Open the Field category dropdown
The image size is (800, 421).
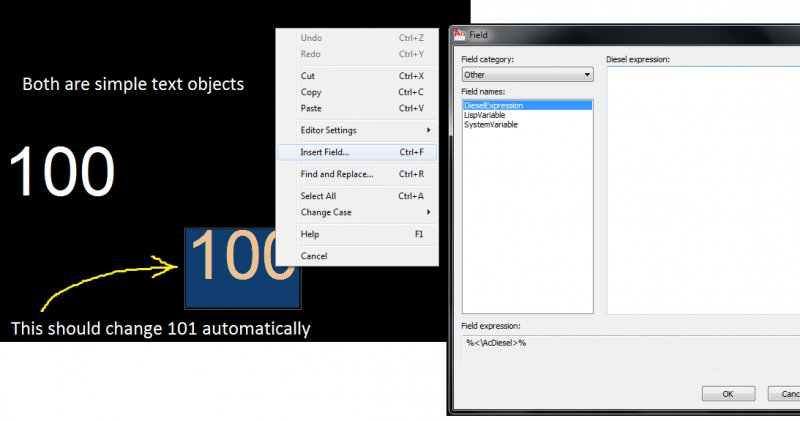pyautogui.click(x=528, y=75)
